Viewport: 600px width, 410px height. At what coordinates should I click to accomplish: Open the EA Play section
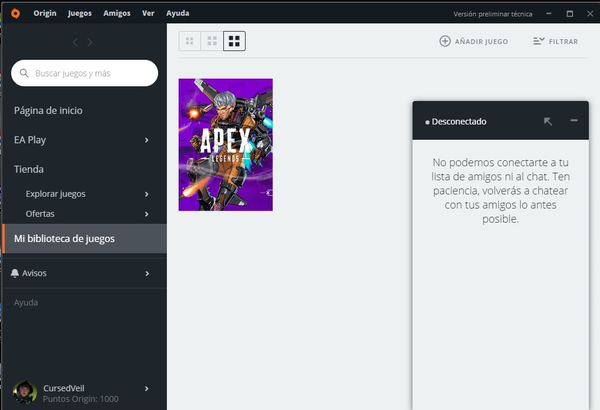coord(30,140)
